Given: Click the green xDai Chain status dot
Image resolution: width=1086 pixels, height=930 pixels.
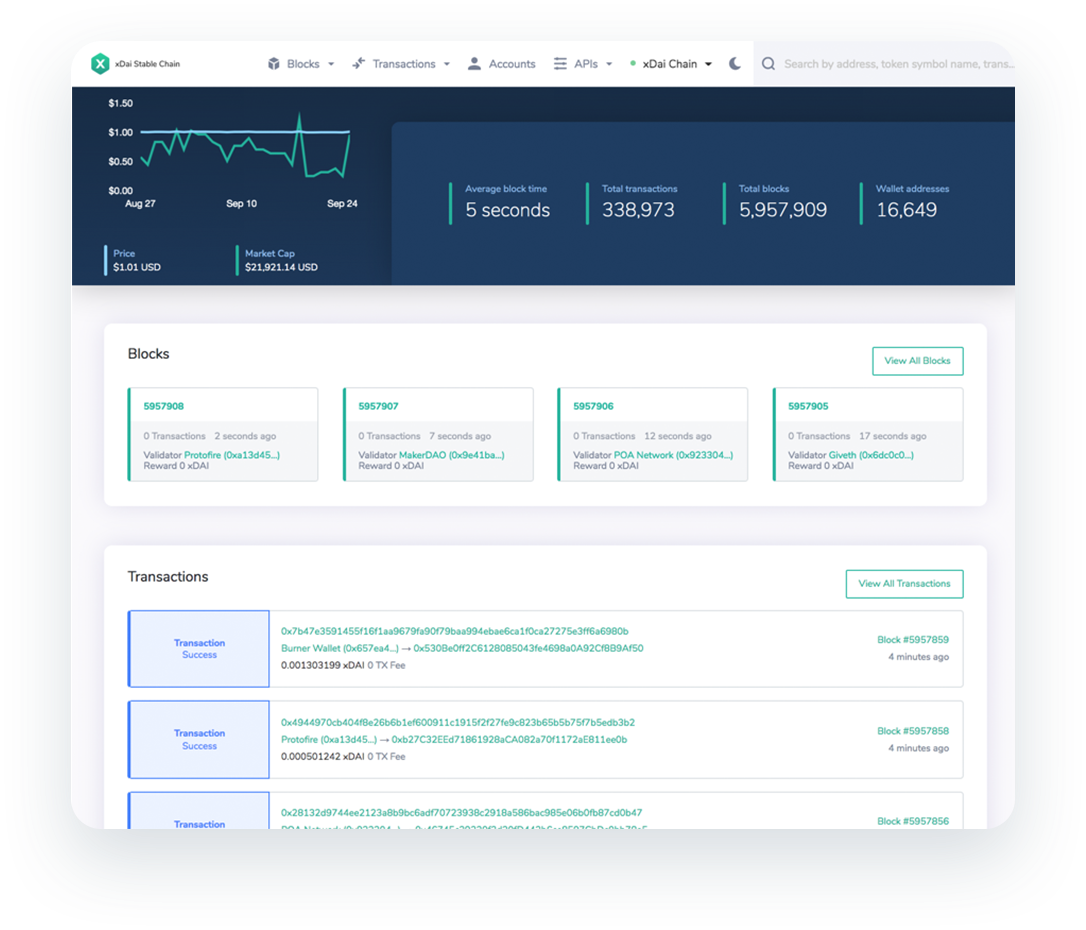Looking at the screenshot, I should pos(633,64).
